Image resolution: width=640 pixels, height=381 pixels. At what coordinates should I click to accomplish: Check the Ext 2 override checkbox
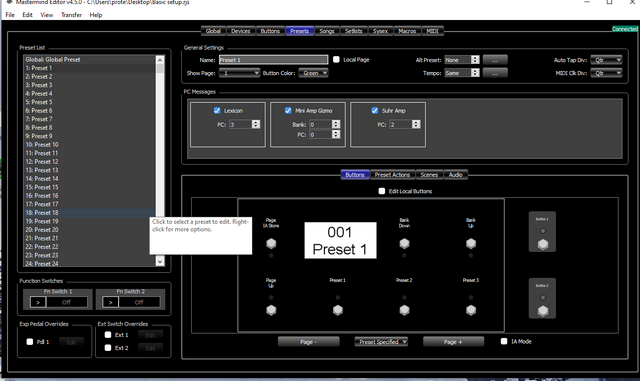(x=108, y=348)
